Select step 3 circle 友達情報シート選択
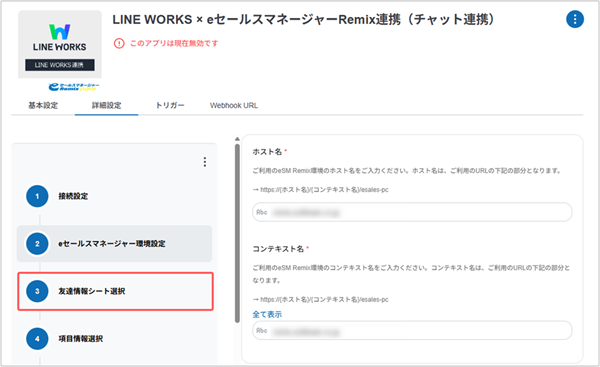 click(x=37, y=291)
